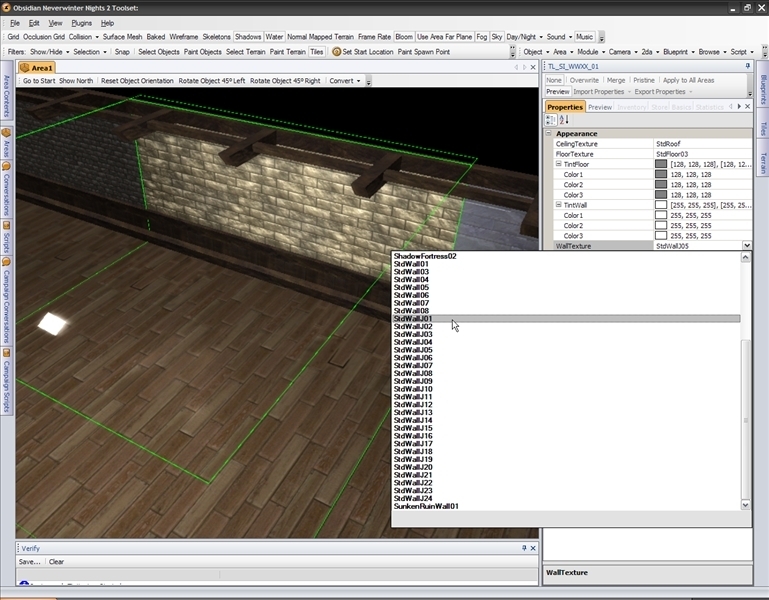Click Reset Object Orientation button
The height and width of the screenshot is (600, 769).
pos(137,81)
